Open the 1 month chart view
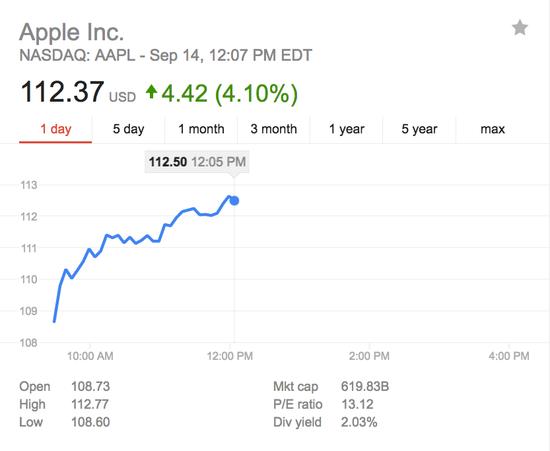The height and width of the screenshot is (451, 550). [x=201, y=129]
